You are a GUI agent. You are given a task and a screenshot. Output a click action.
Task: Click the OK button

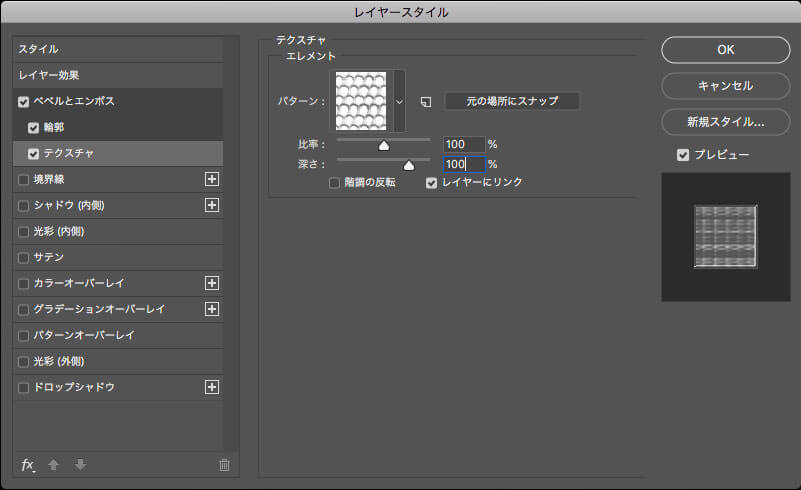coord(725,50)
